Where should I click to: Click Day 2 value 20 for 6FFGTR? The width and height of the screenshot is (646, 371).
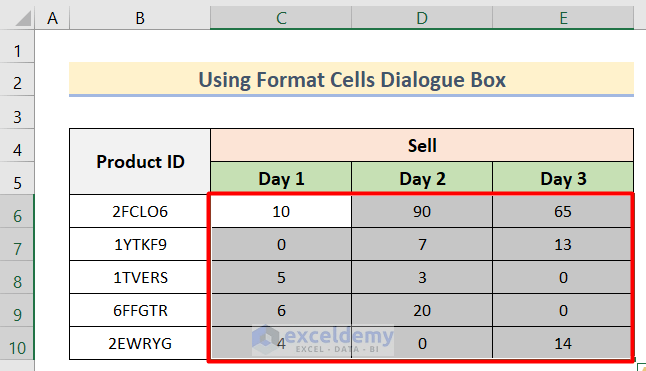coord(422,310)
